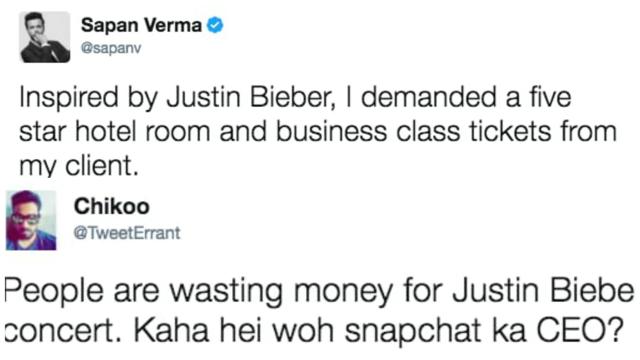Click 'my client.' ending the first tweet
Screen dimensions: 640x360
point(79,167)
